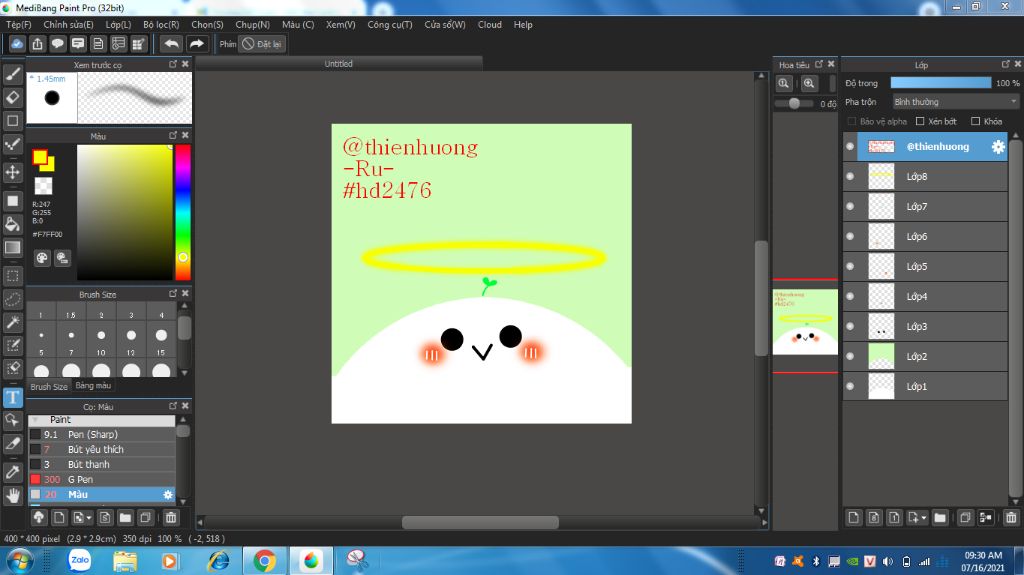Select the Hand tool

tap(12, 495)
